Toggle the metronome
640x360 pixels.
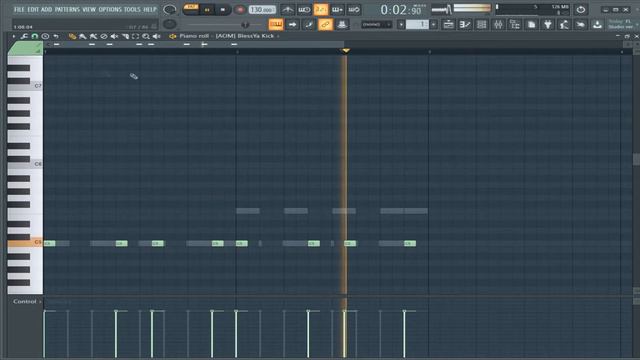(288, 9)
